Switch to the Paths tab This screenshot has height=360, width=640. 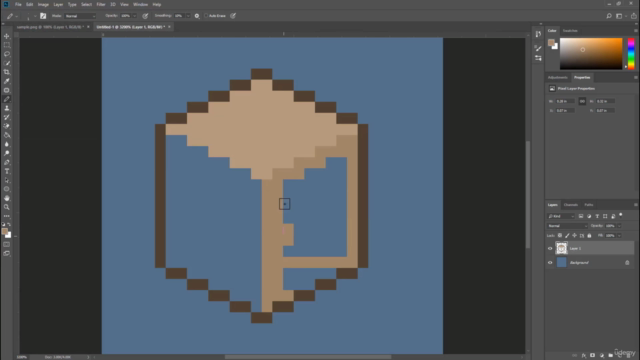point(589,205)
